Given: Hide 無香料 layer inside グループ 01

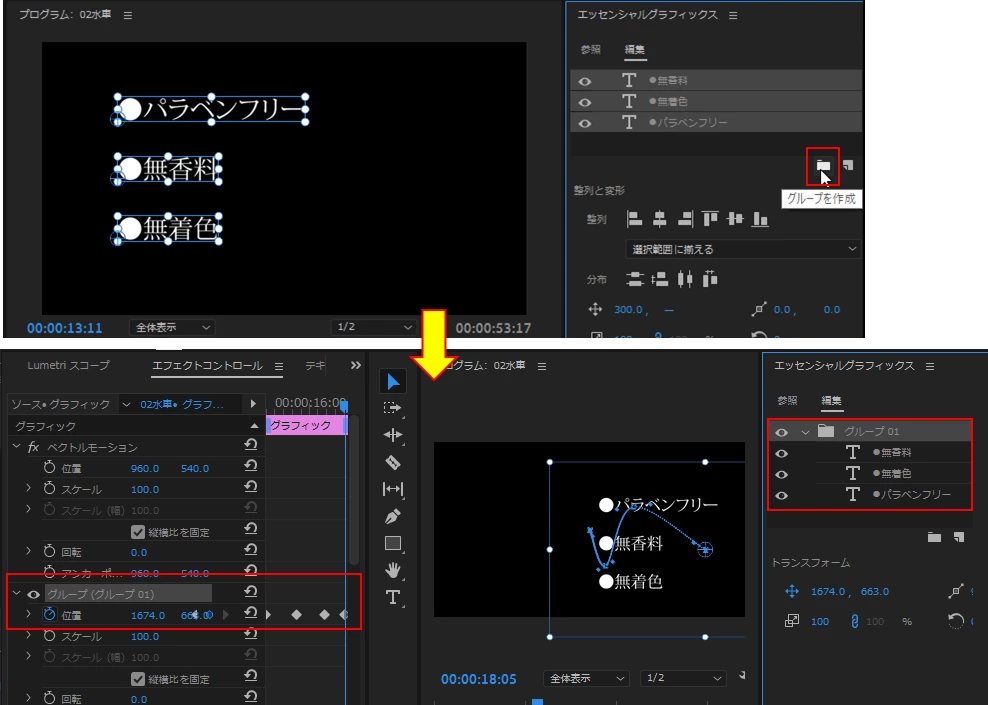Looking at the screenshot, I should (781, 454).
